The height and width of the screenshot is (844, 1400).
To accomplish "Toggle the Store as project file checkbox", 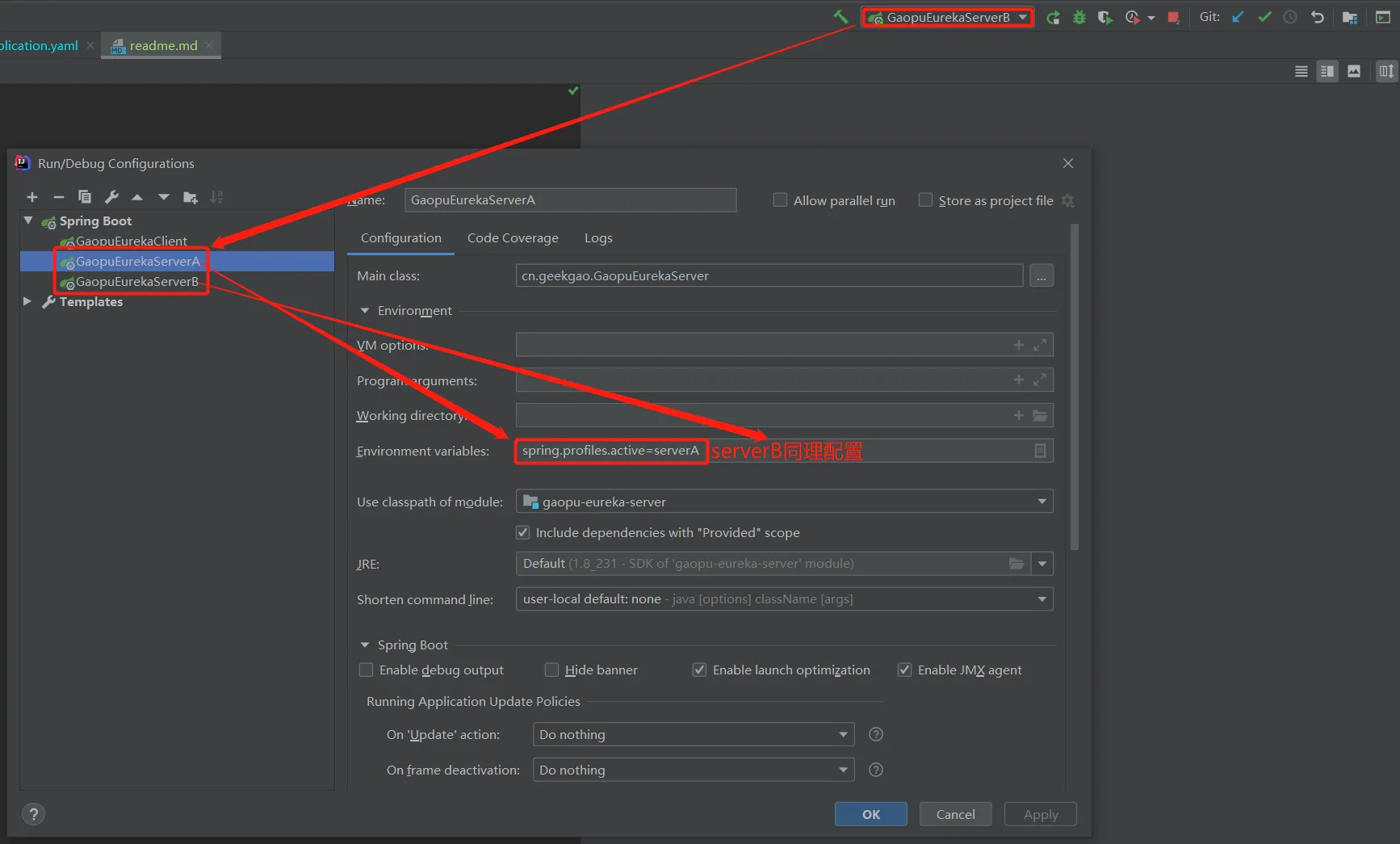I will click(x=925, y=200).
